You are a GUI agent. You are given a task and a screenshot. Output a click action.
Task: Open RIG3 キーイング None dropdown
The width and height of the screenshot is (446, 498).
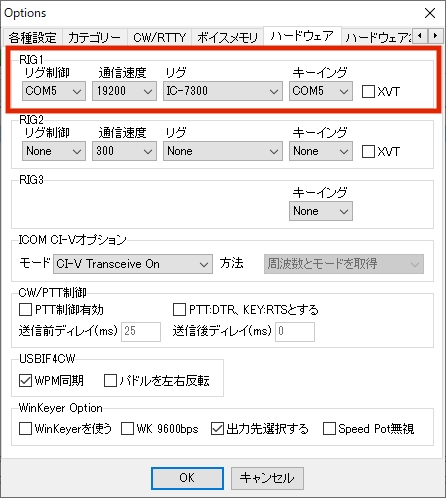click(x=321, y=211)
